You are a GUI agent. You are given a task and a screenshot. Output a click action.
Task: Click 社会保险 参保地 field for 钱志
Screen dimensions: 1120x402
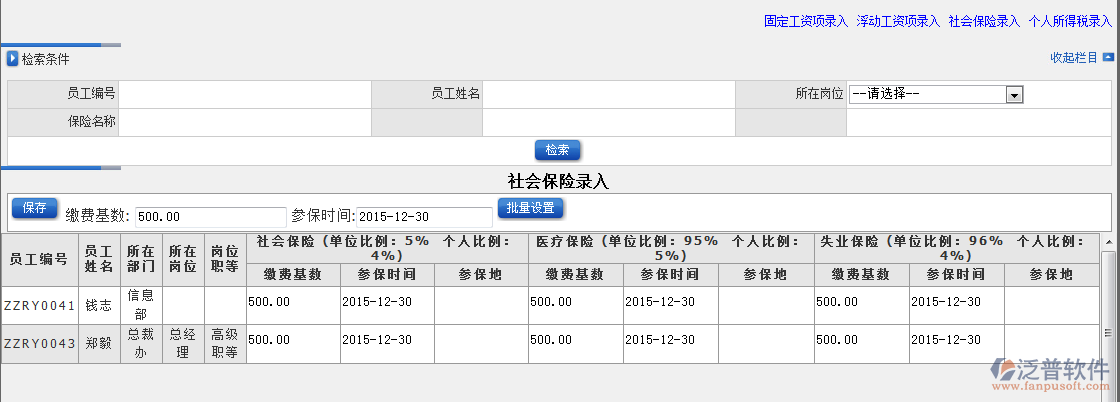pos(481,305)
